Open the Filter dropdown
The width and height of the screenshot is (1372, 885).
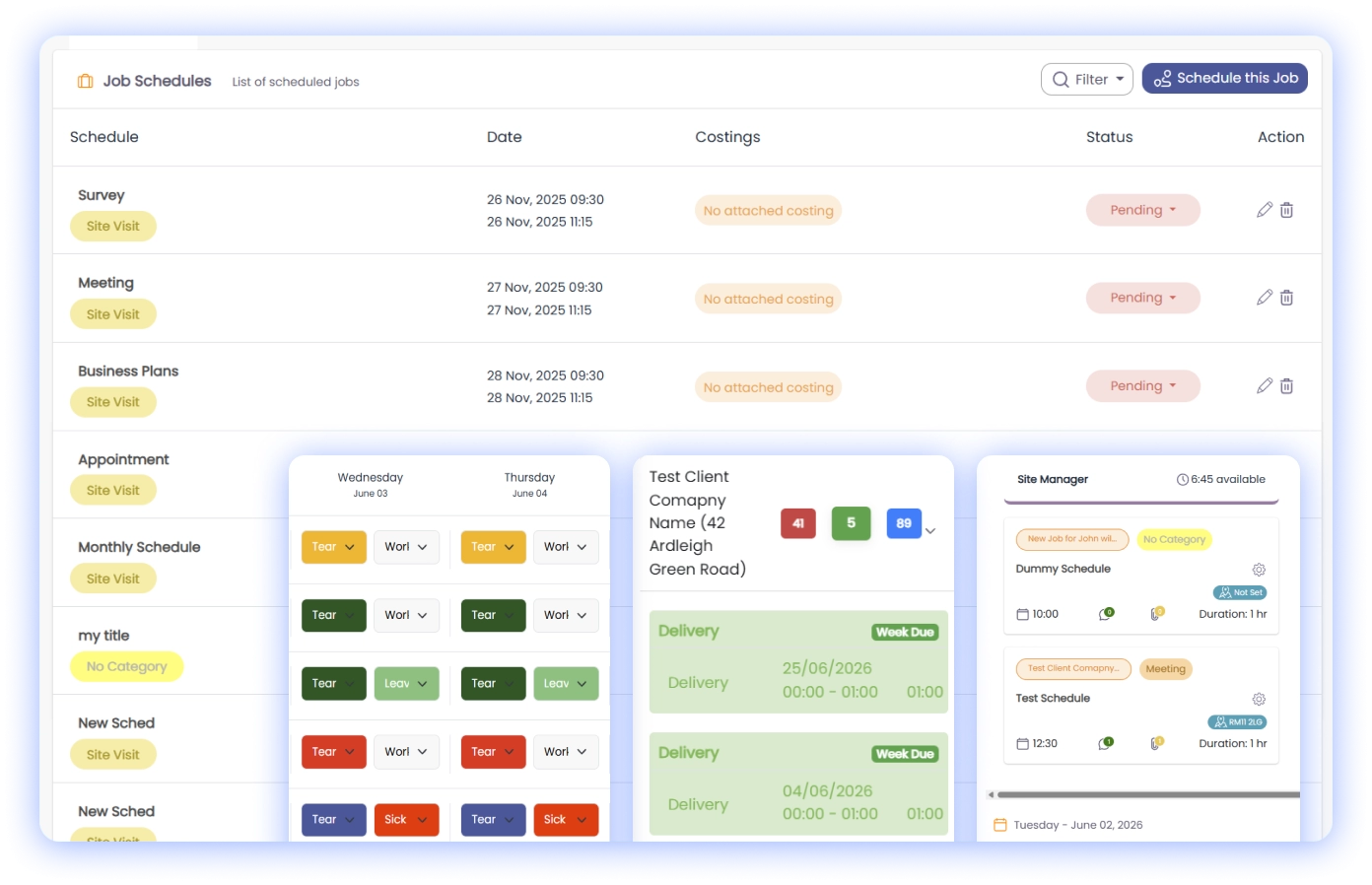click(x=1087, y=80)
